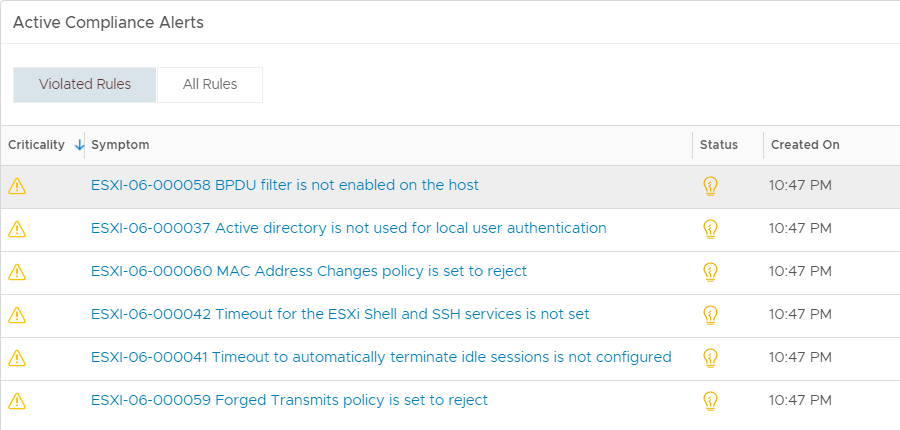Image resolution: width=900 pixels, height=430 pixels.
Task: Open ESXI-06-000060 MAC Address Changes link
Action: tap(309, 271)
